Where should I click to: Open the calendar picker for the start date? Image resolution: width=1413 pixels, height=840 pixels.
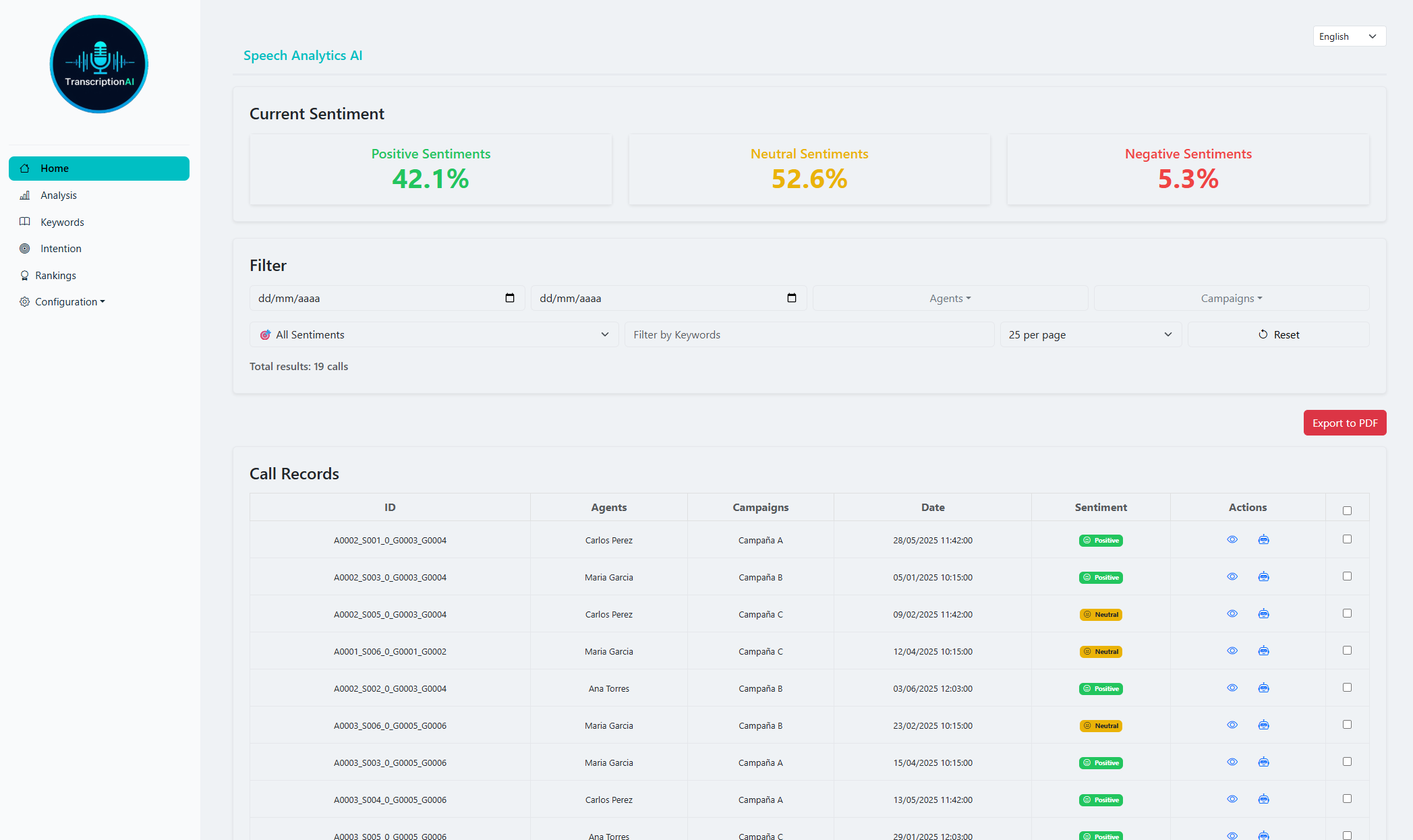point(511,297)
